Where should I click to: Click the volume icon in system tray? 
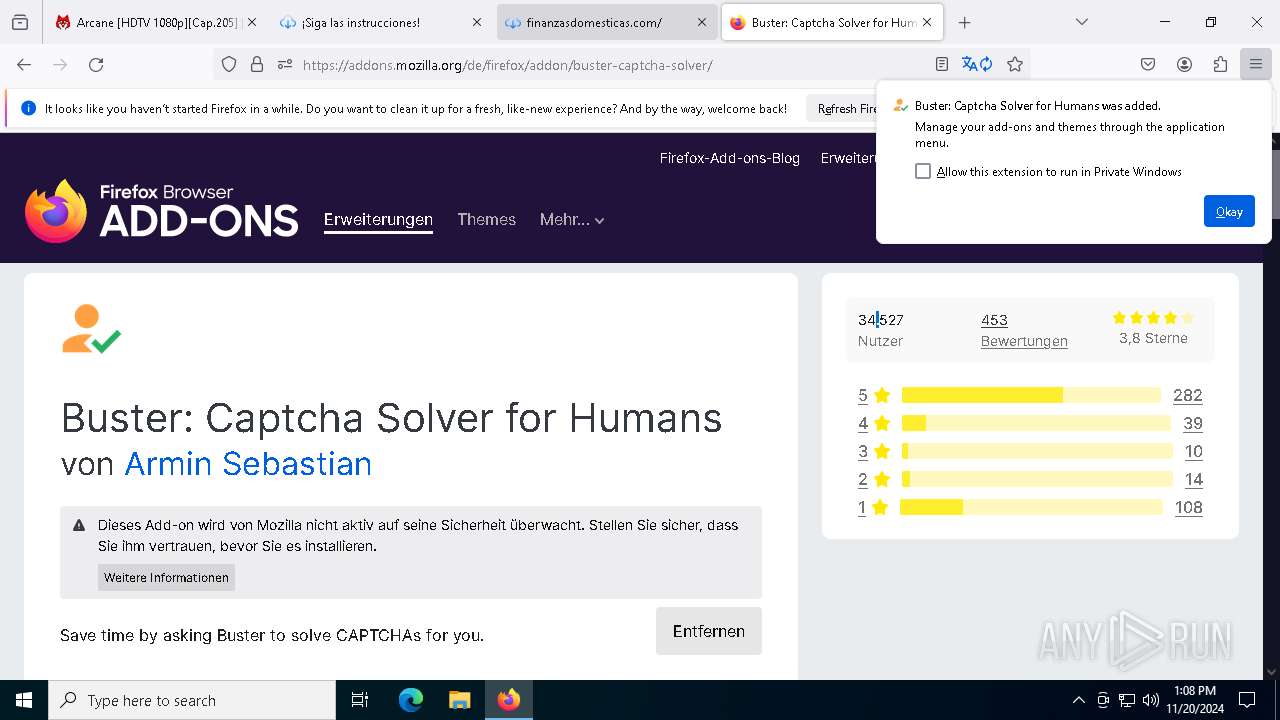click(1151, 700)
